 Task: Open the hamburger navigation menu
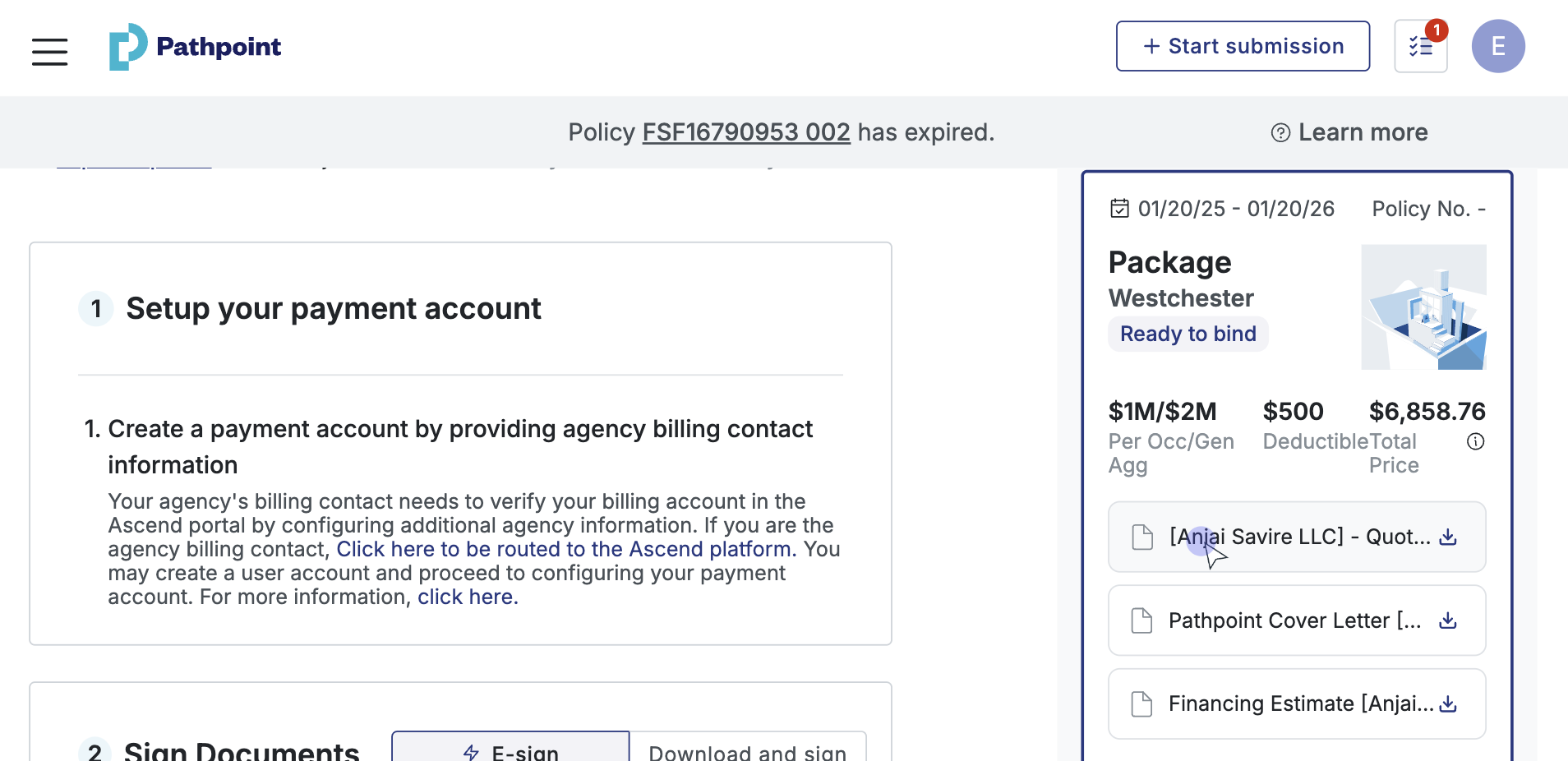49,51
